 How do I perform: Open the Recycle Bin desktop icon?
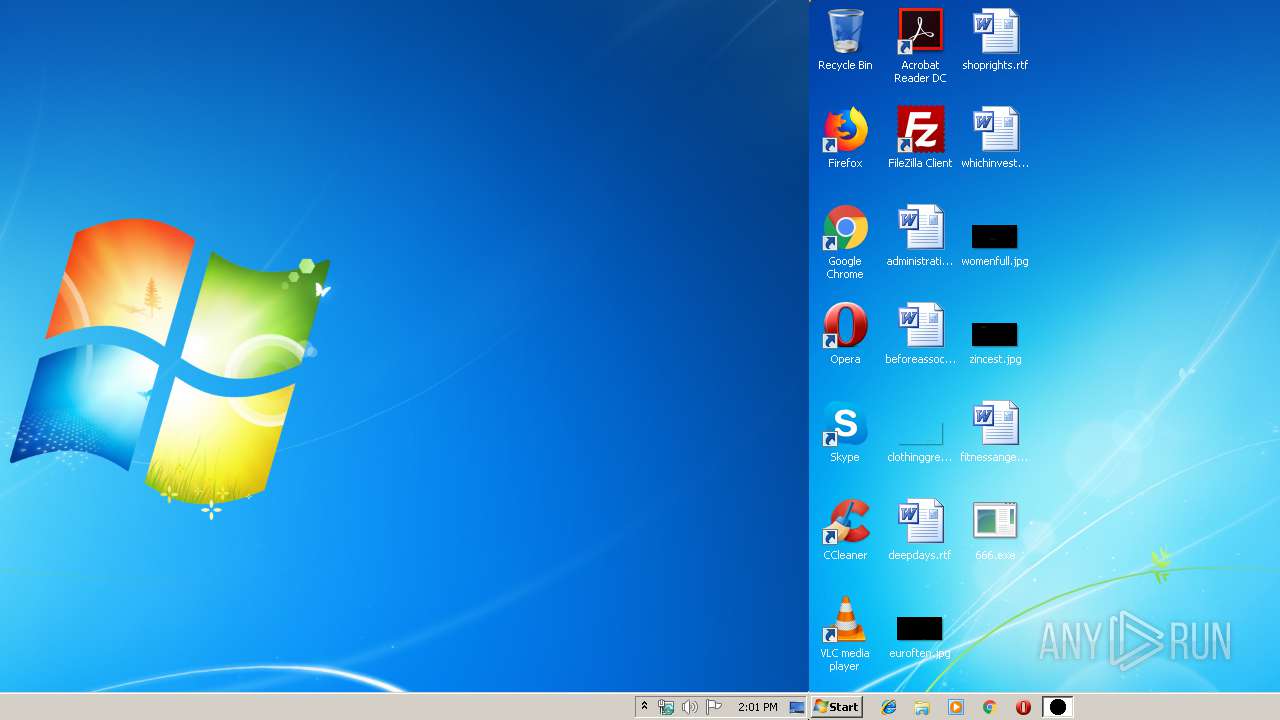[845, 40]
